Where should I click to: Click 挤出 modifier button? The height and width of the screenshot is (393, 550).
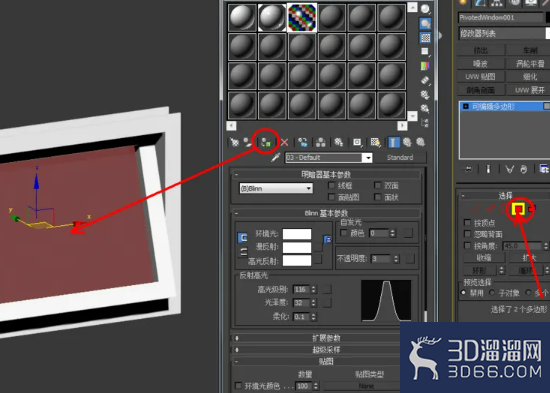tap(481, 51)
